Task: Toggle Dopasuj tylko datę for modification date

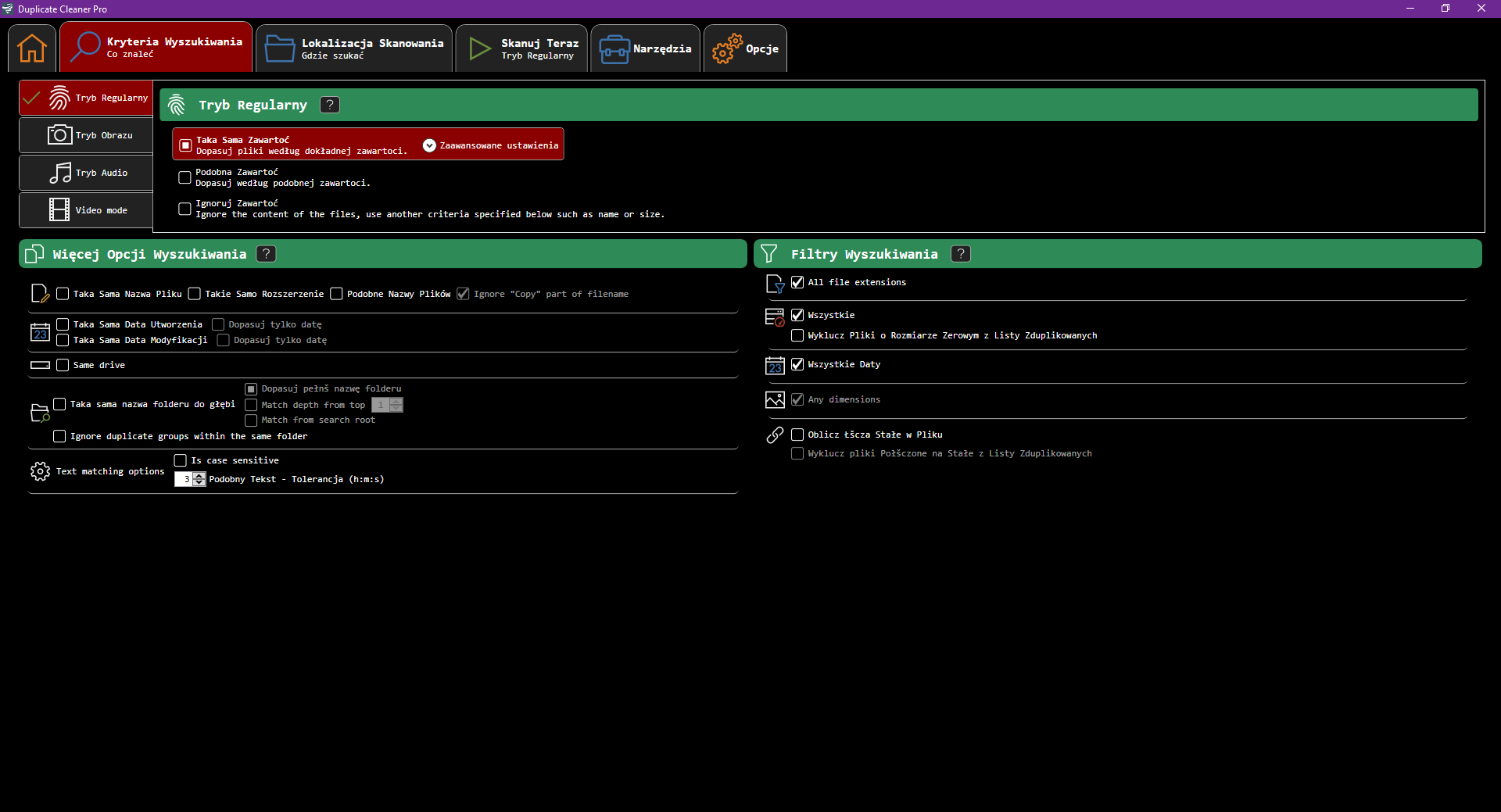Action: pos(223,340)
